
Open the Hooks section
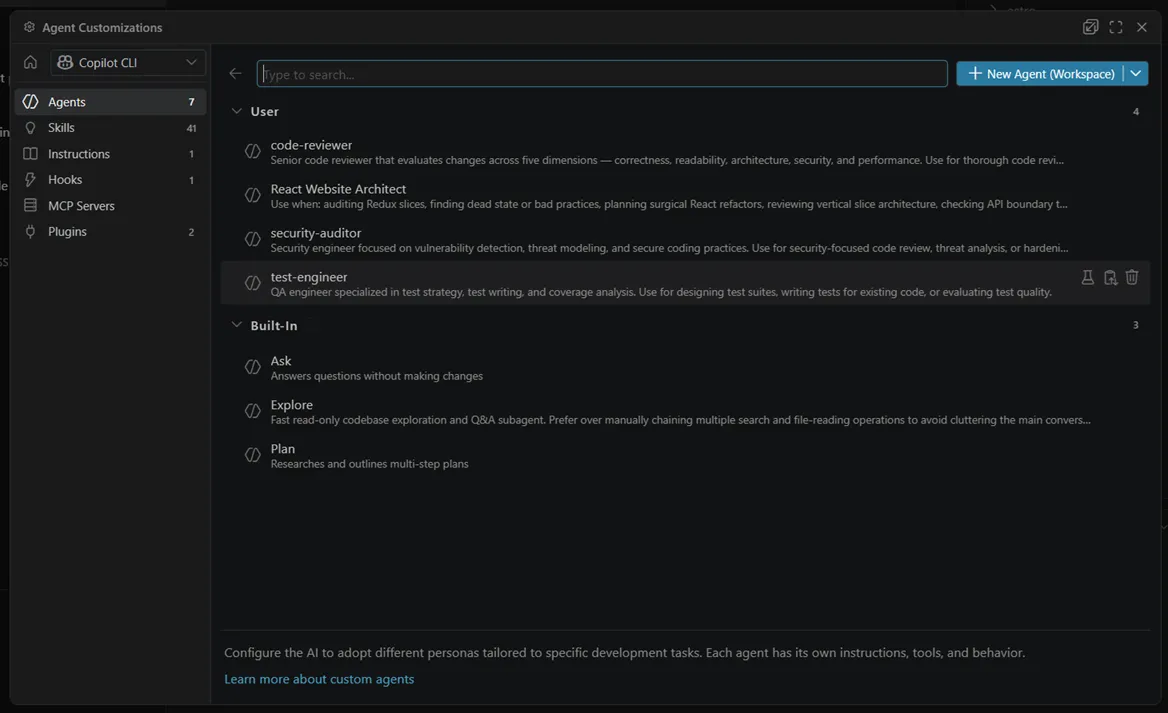(110, 180)
